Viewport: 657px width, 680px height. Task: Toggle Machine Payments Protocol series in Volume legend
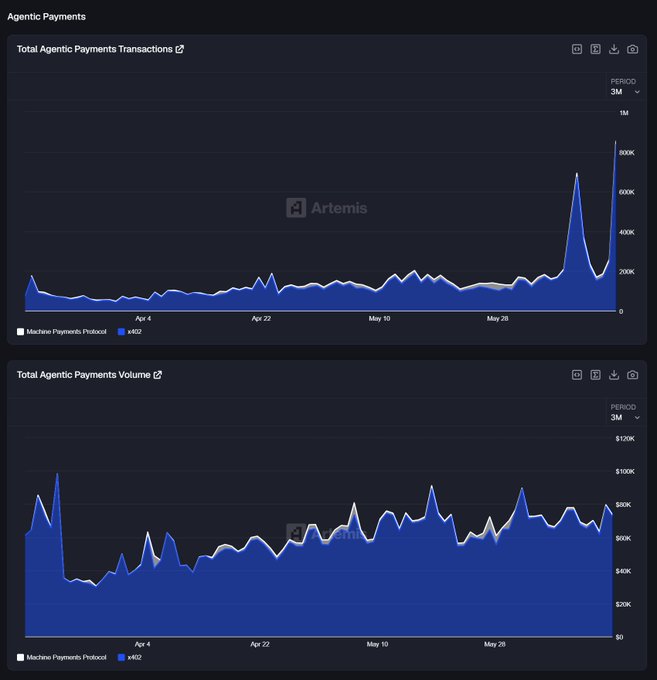(62, 657)
